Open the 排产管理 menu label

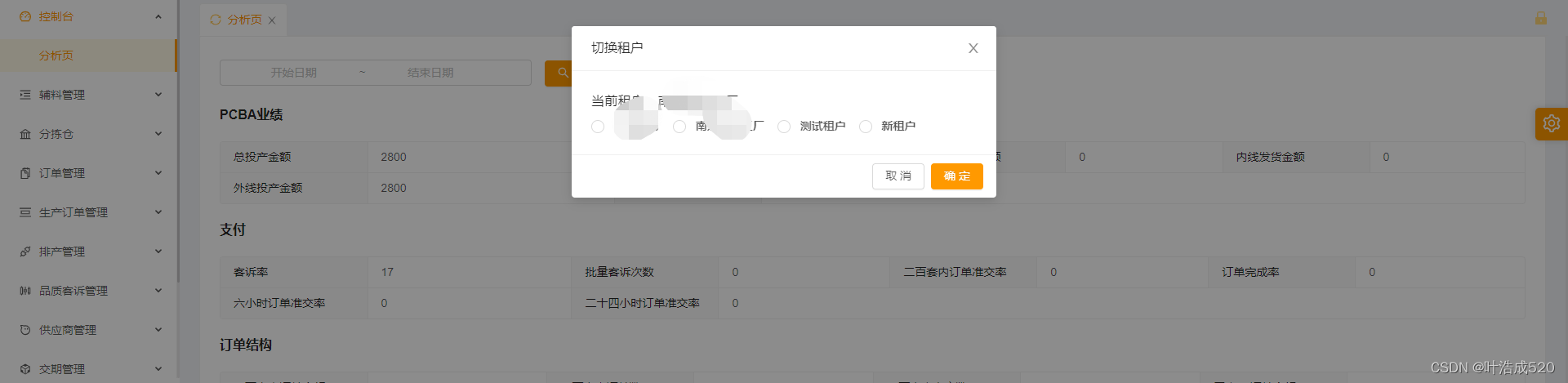pos(62,252)
